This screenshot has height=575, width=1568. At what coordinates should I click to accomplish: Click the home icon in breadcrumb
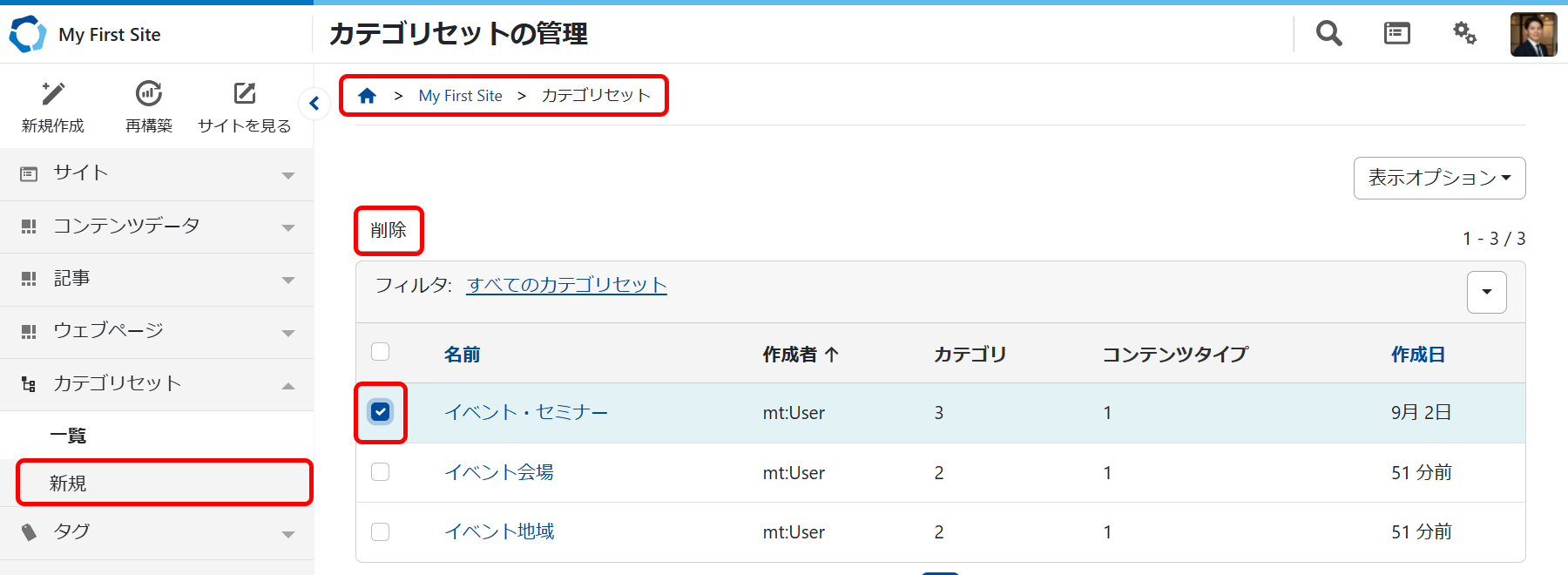(367, 96)
